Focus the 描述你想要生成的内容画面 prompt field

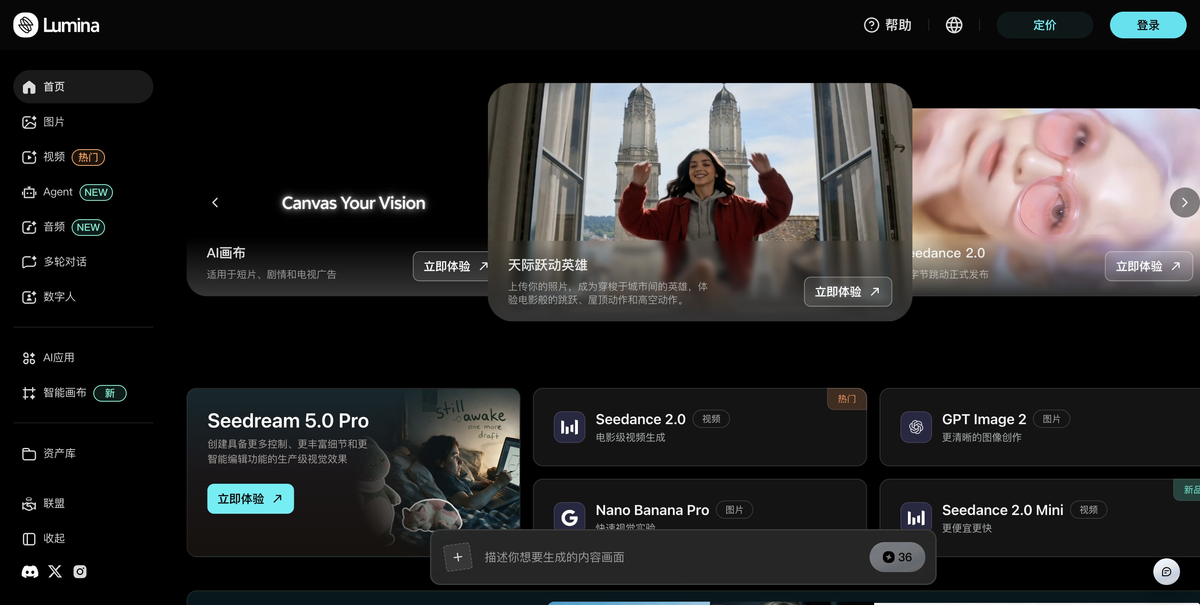click(x=670, y=557)
